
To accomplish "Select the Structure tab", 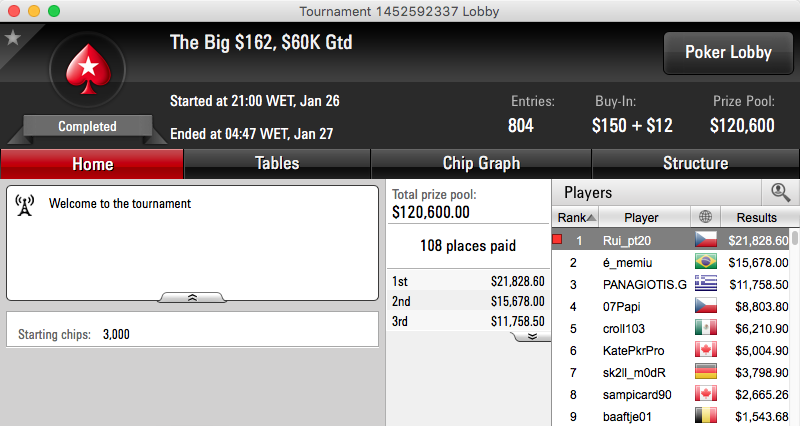I will click(695, 163).
